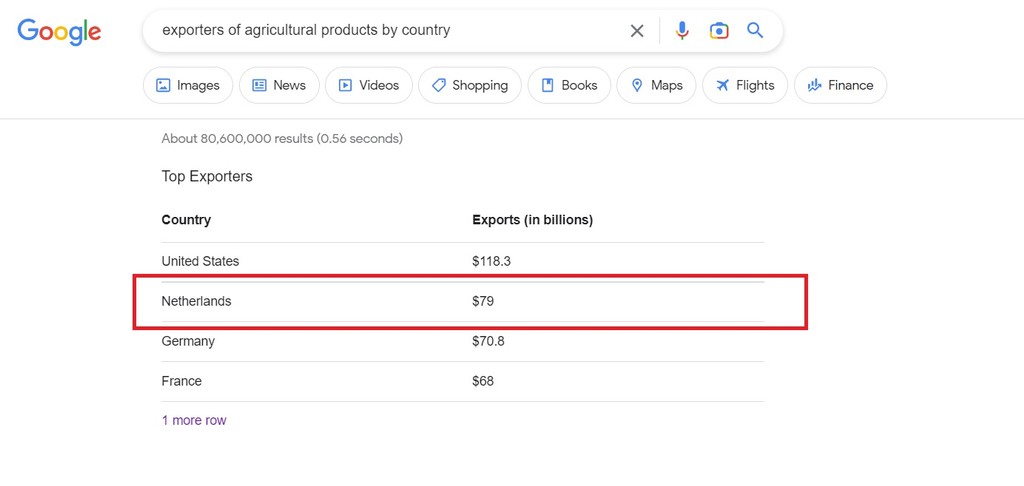The height and width of the screenshot is (486, 1024).
Task: Filter results by Images
Action: tap(188, 85)
